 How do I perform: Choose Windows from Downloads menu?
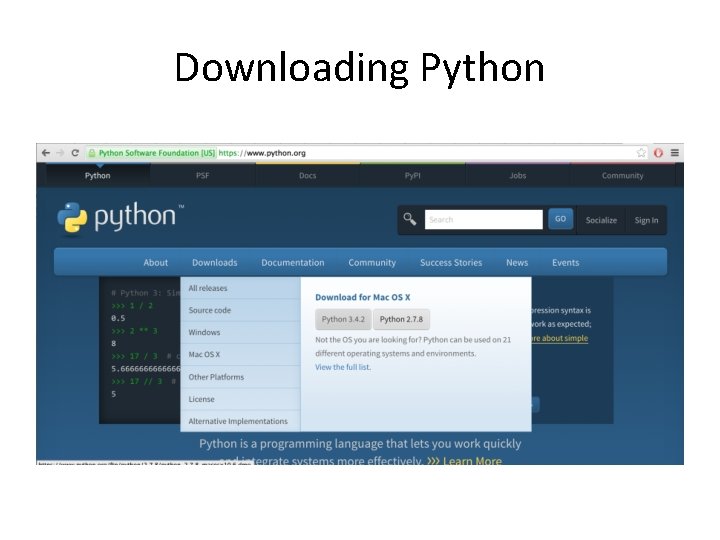click(241, 332)
